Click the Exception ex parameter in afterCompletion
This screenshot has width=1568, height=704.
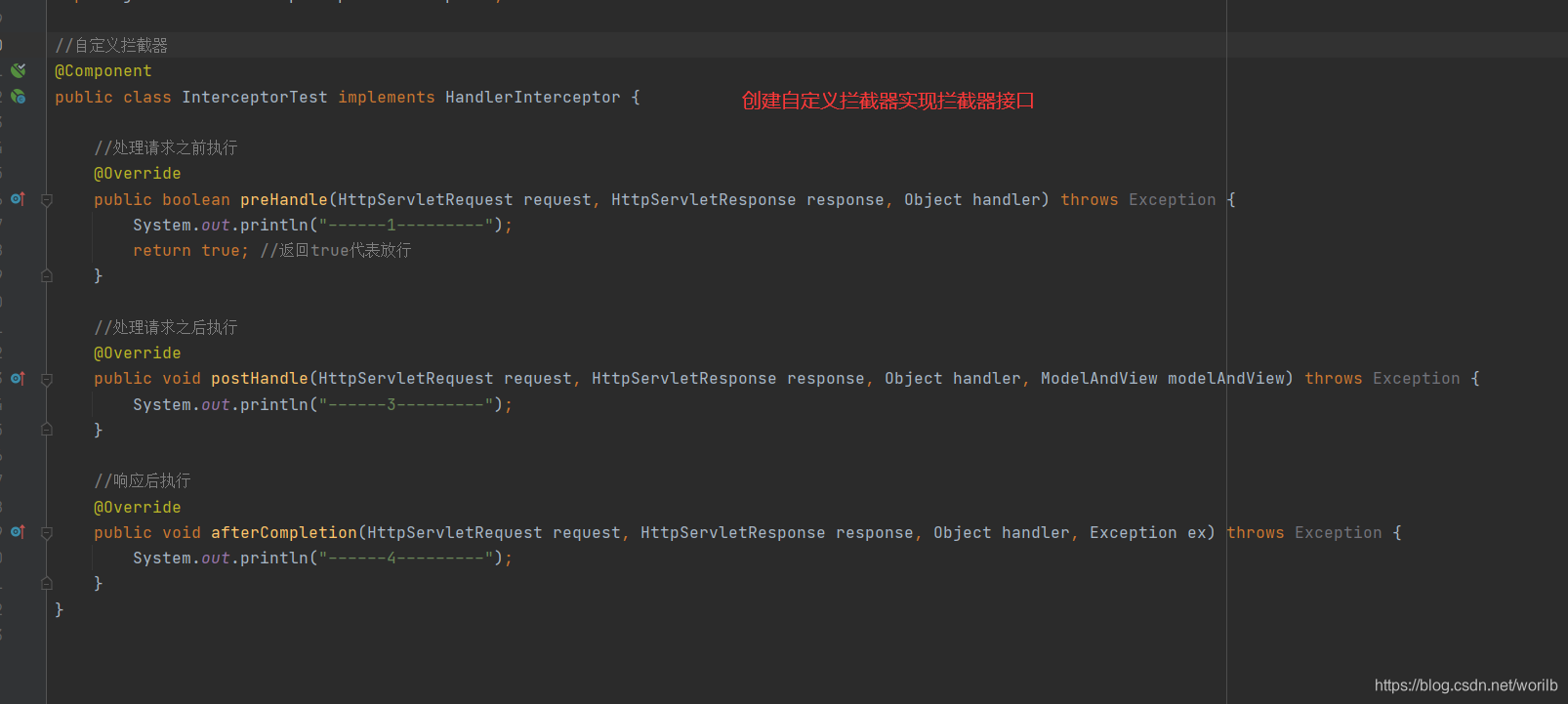[1148, 533]
